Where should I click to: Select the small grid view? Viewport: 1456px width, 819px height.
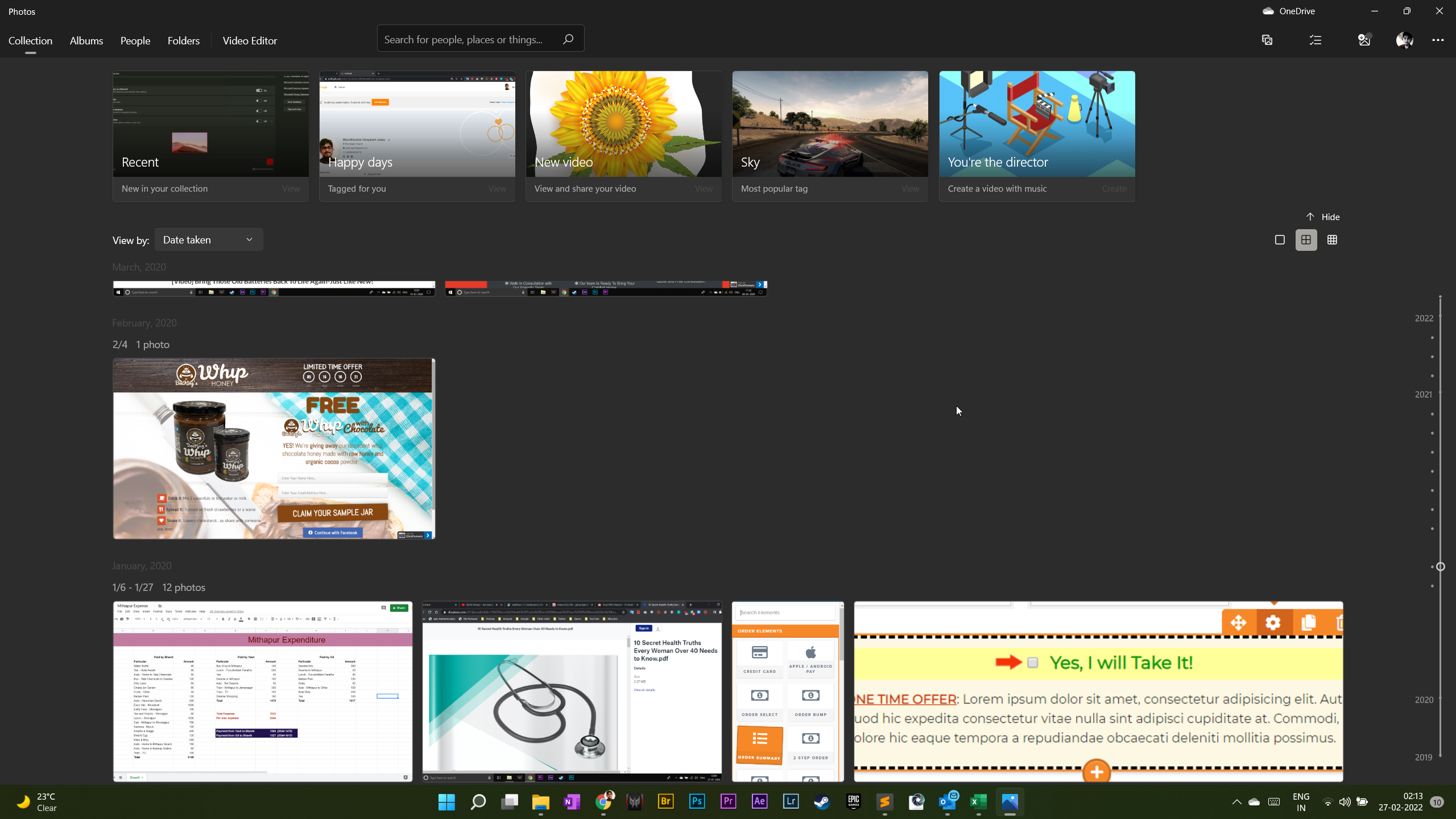click(x=1332, y=240)
